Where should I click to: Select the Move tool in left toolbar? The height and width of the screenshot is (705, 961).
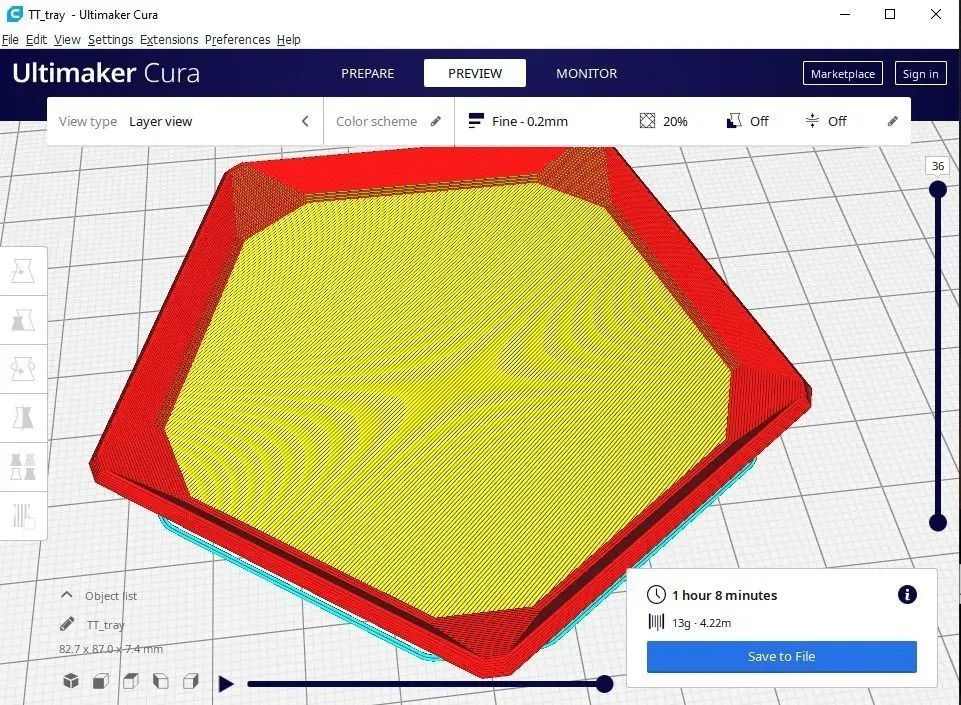pyautogui.click(x=23, y=271)
